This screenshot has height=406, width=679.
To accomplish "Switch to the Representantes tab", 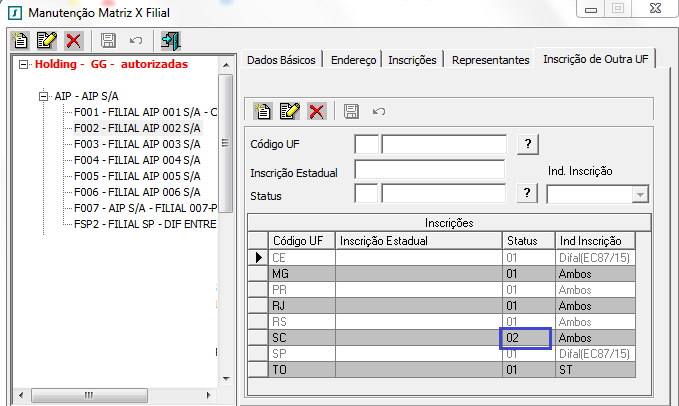I will coord(491,60).
